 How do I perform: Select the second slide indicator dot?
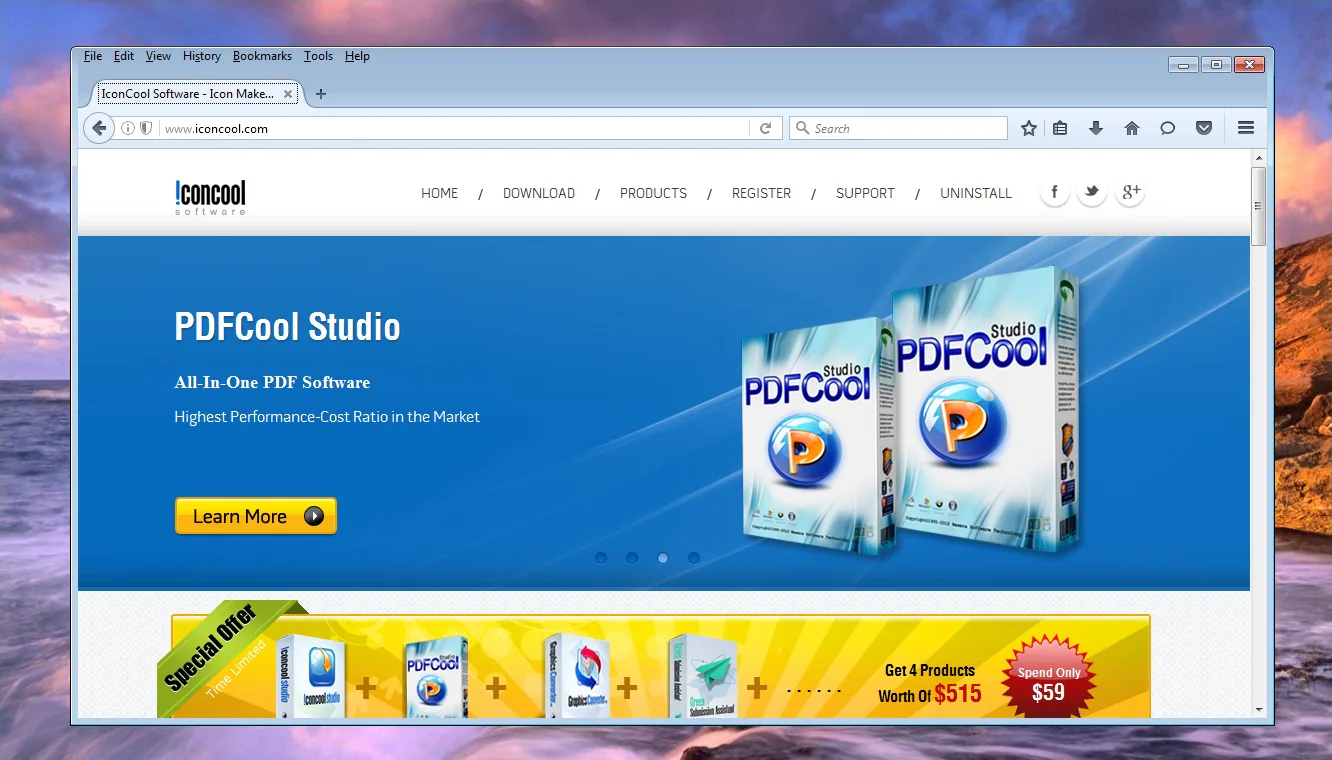click(632, 558)
